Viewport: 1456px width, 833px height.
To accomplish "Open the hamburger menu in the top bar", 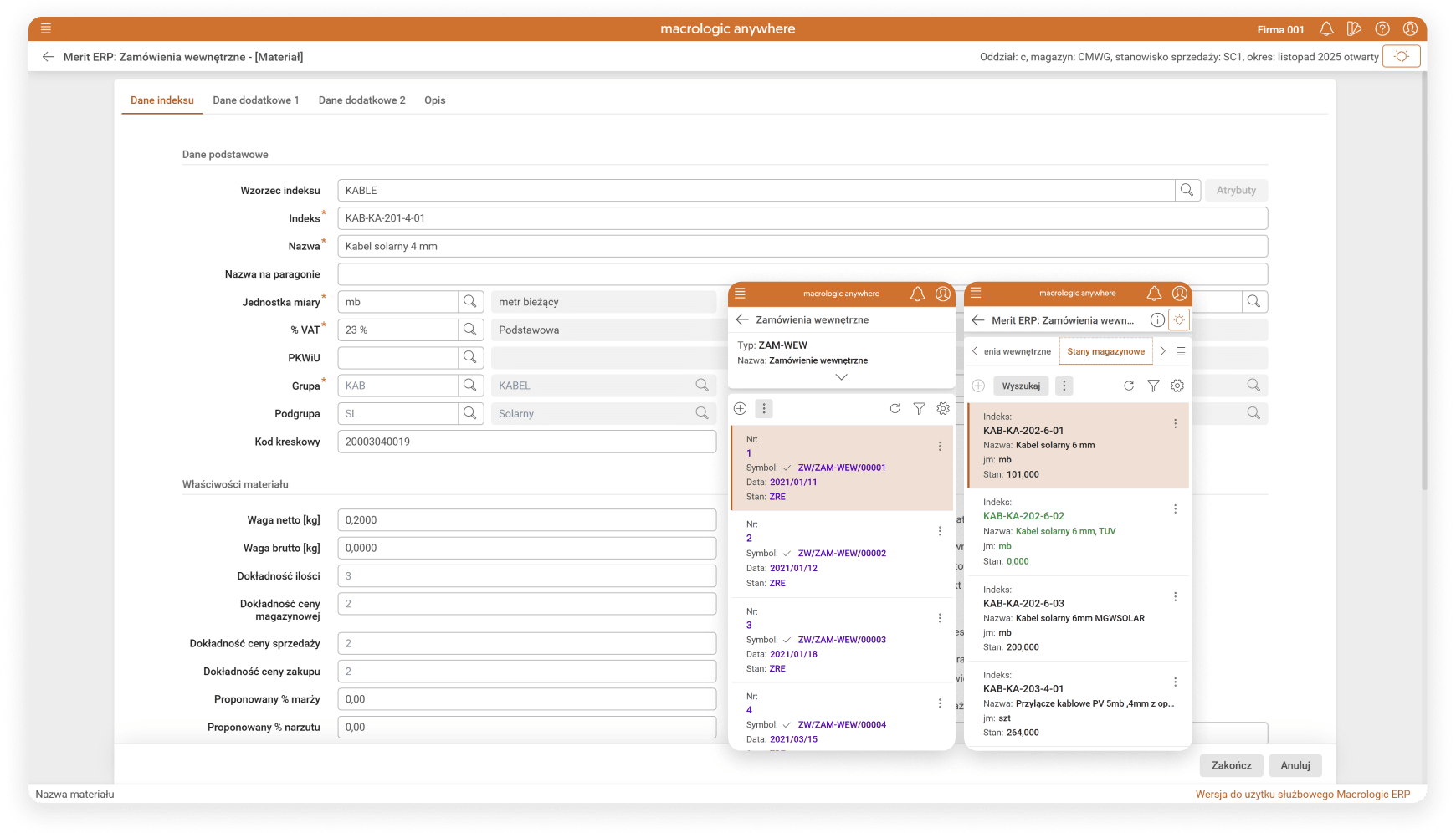I will coord(46,28).
